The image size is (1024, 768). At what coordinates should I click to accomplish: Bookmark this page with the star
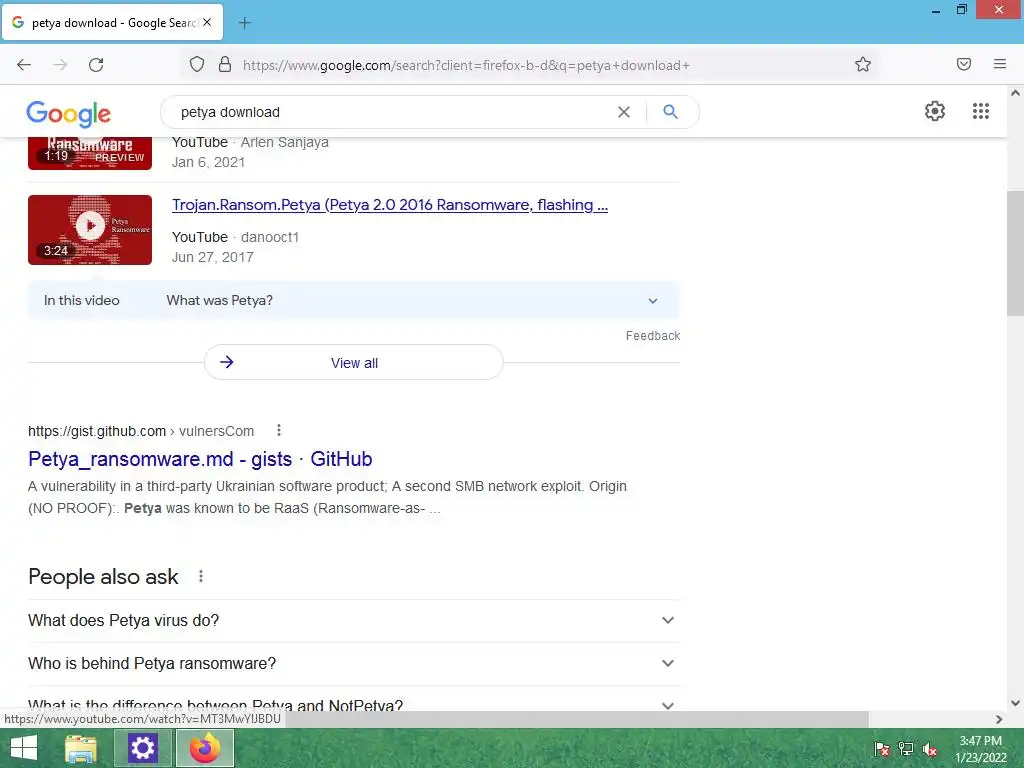863,65
